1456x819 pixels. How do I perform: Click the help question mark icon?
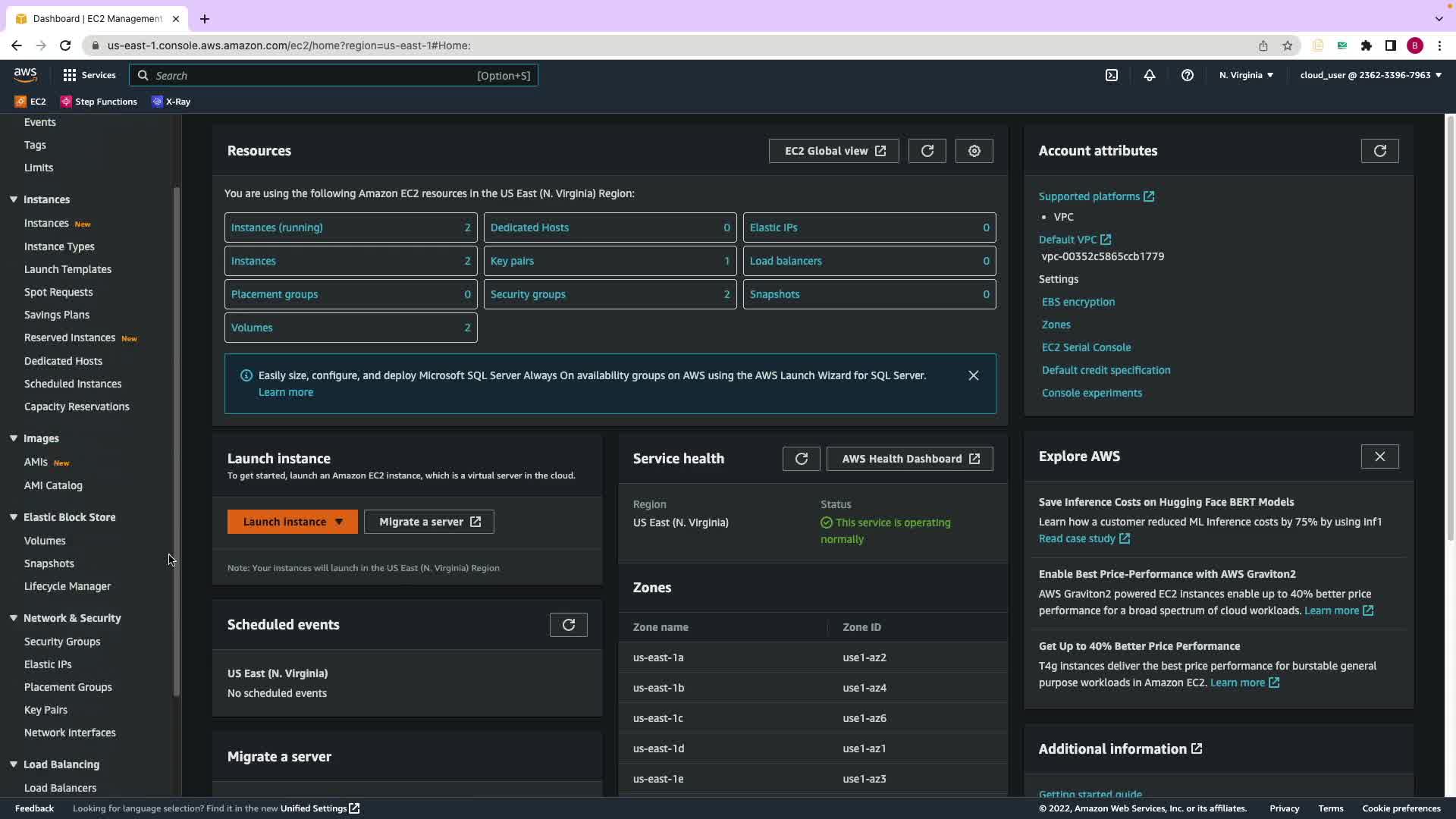click(1187, 75)
